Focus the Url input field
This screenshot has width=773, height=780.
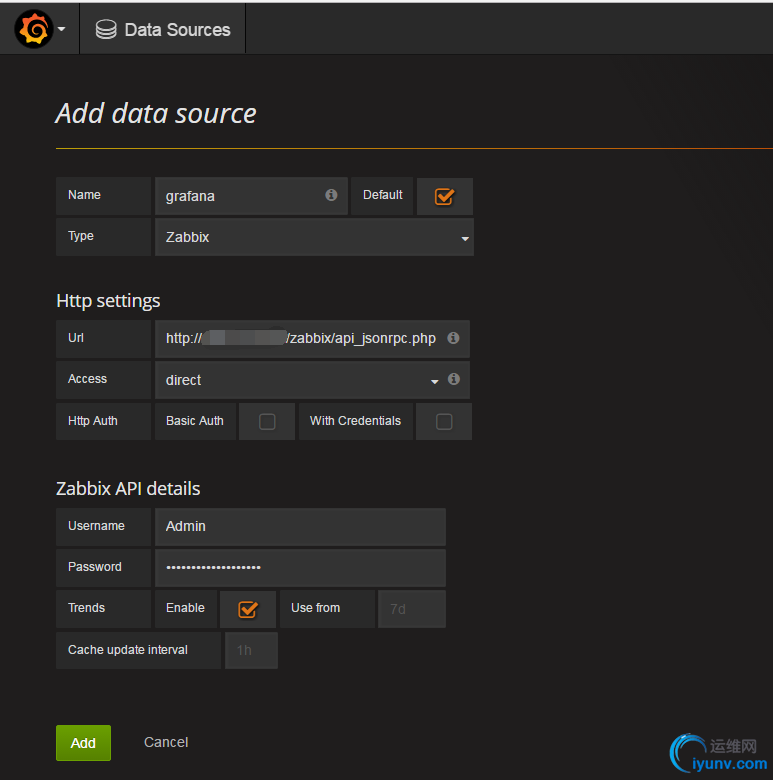pos(312,339)
